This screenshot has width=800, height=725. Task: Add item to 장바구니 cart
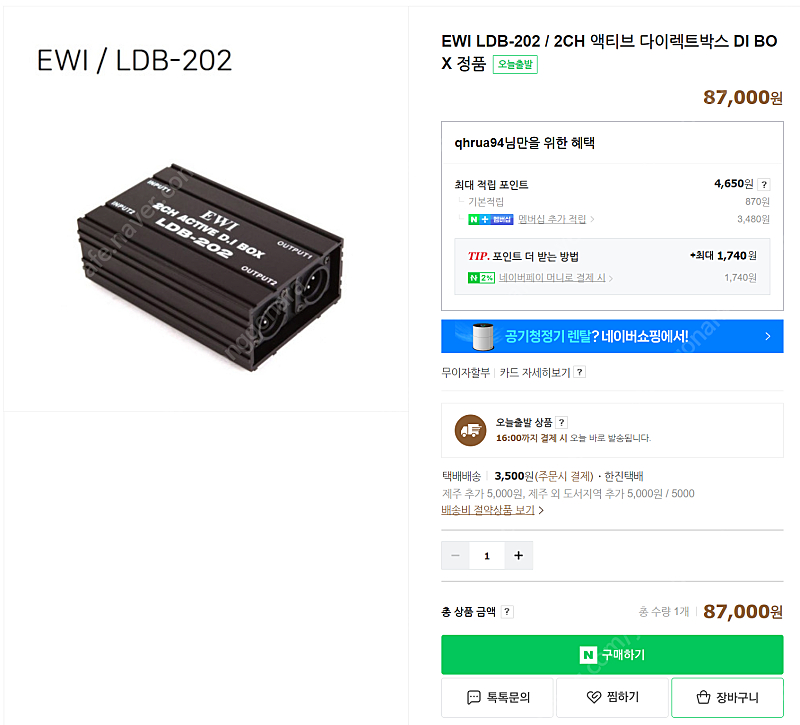[726, 698]
